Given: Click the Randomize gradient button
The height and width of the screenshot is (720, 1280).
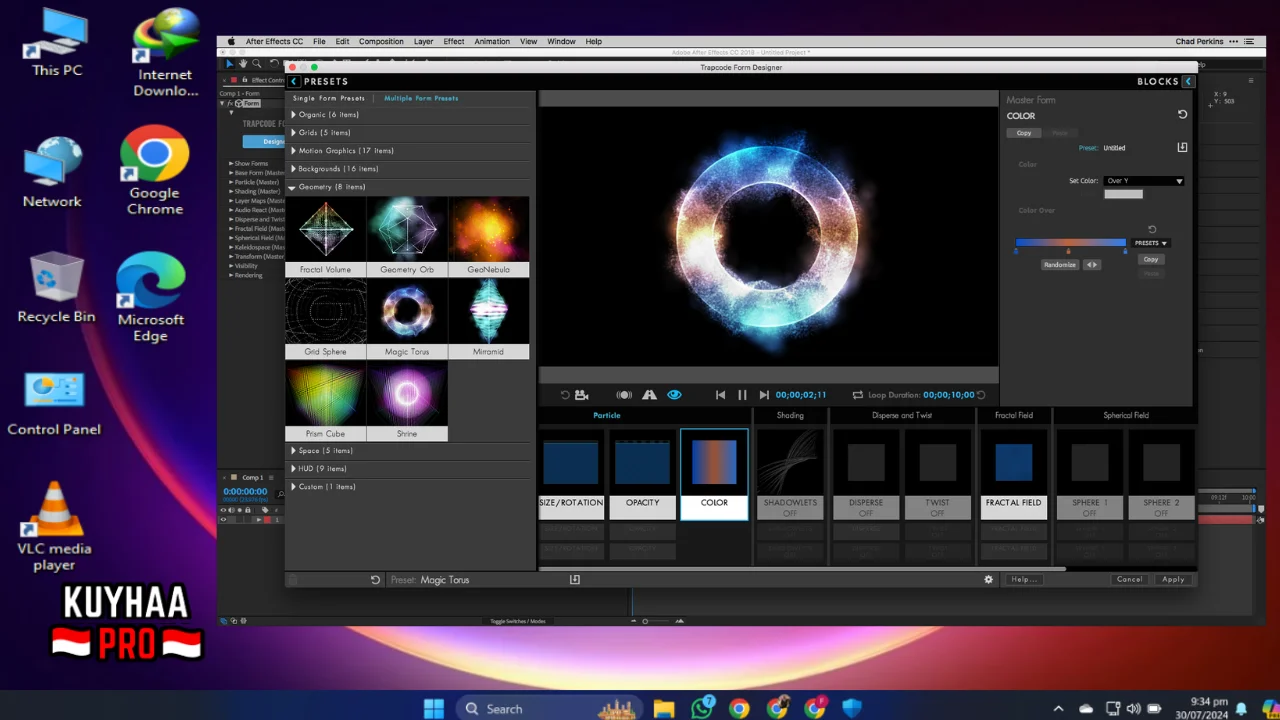Looking at the screenshot, I should (x=1059, y=265).
